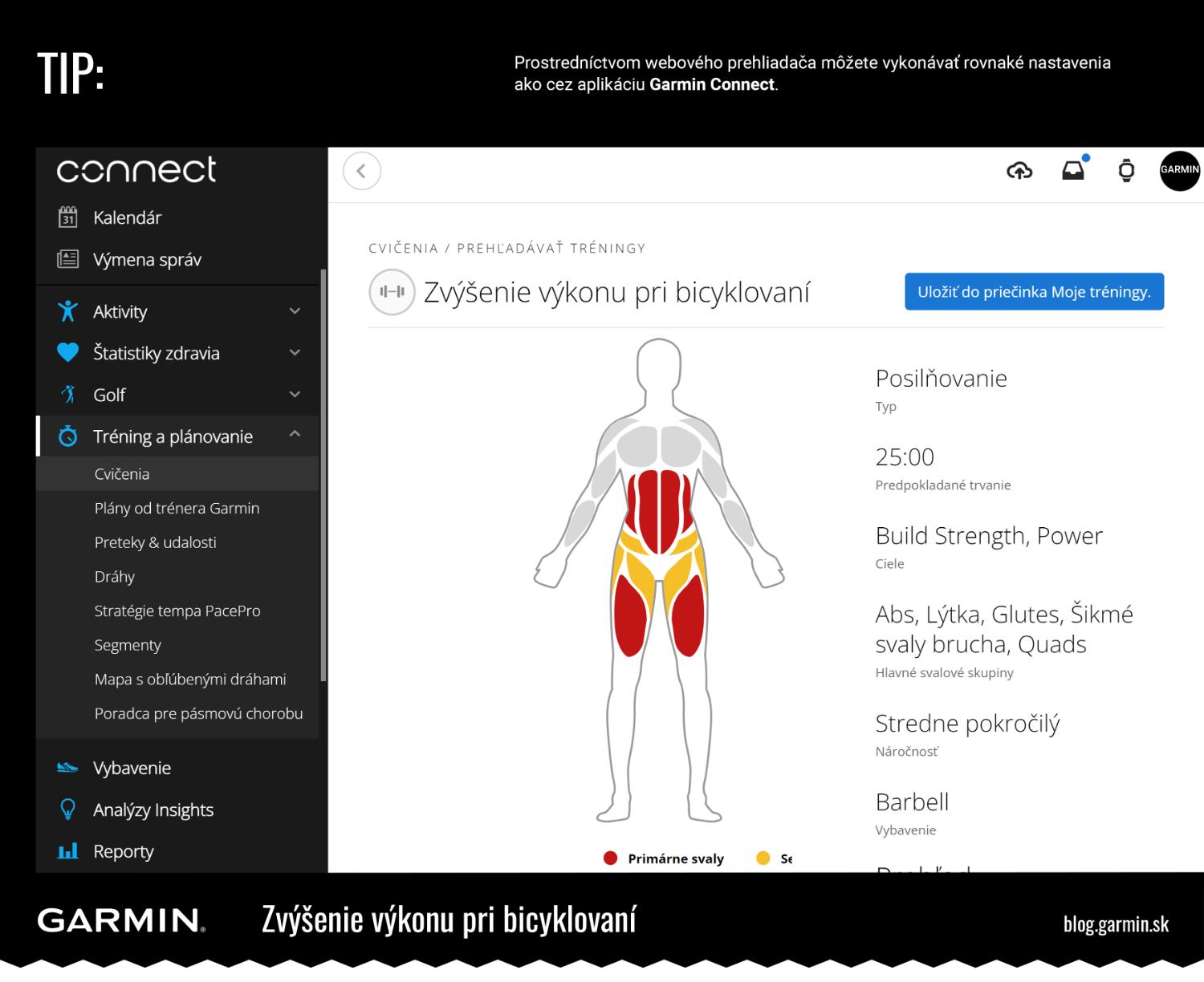Click the muscle body diagram
1204x982 pixels.
click(659, 580)
